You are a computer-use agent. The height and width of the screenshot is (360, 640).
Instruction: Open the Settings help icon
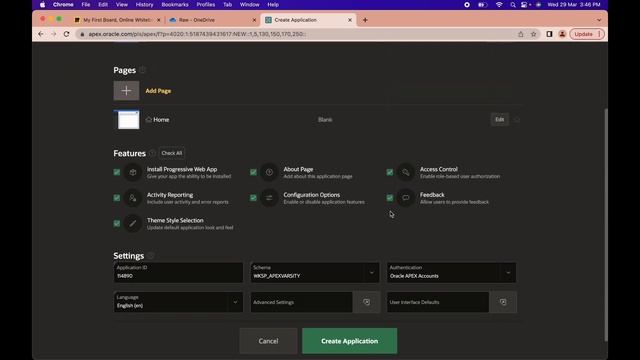coord(151,256)
